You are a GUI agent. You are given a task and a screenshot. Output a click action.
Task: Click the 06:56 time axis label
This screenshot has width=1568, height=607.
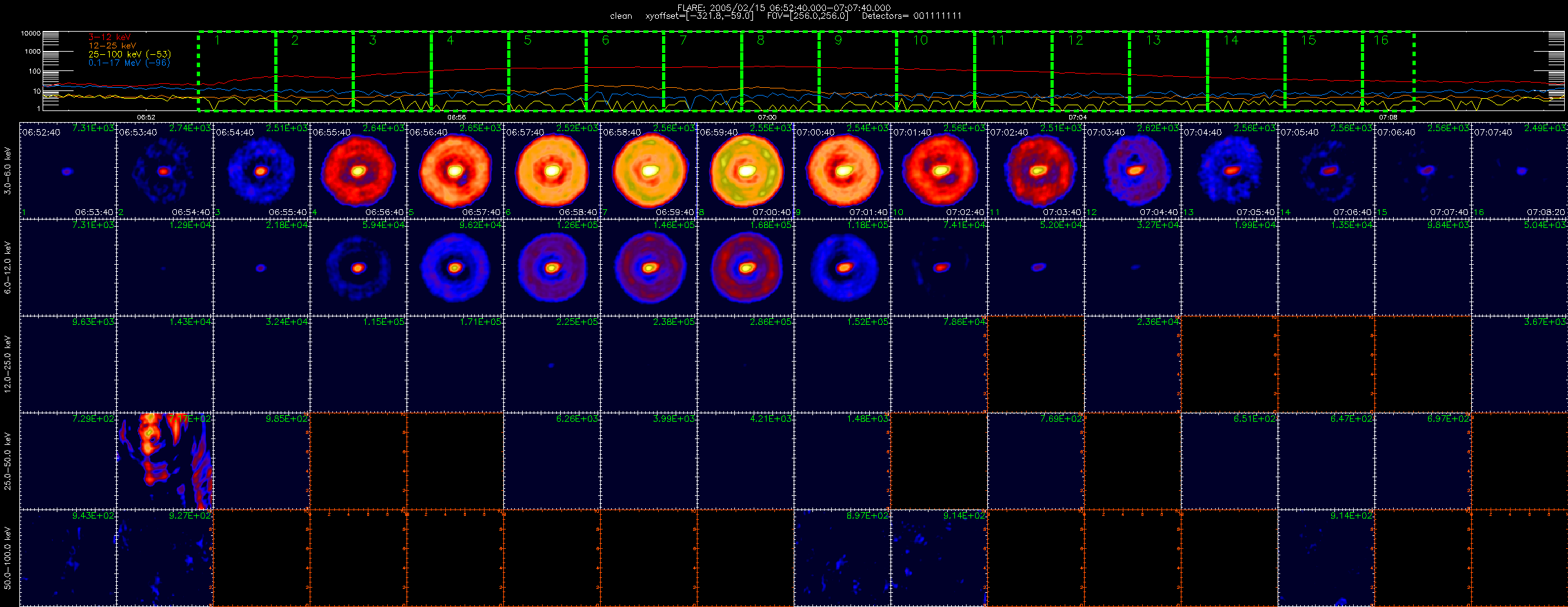[457, 118]
